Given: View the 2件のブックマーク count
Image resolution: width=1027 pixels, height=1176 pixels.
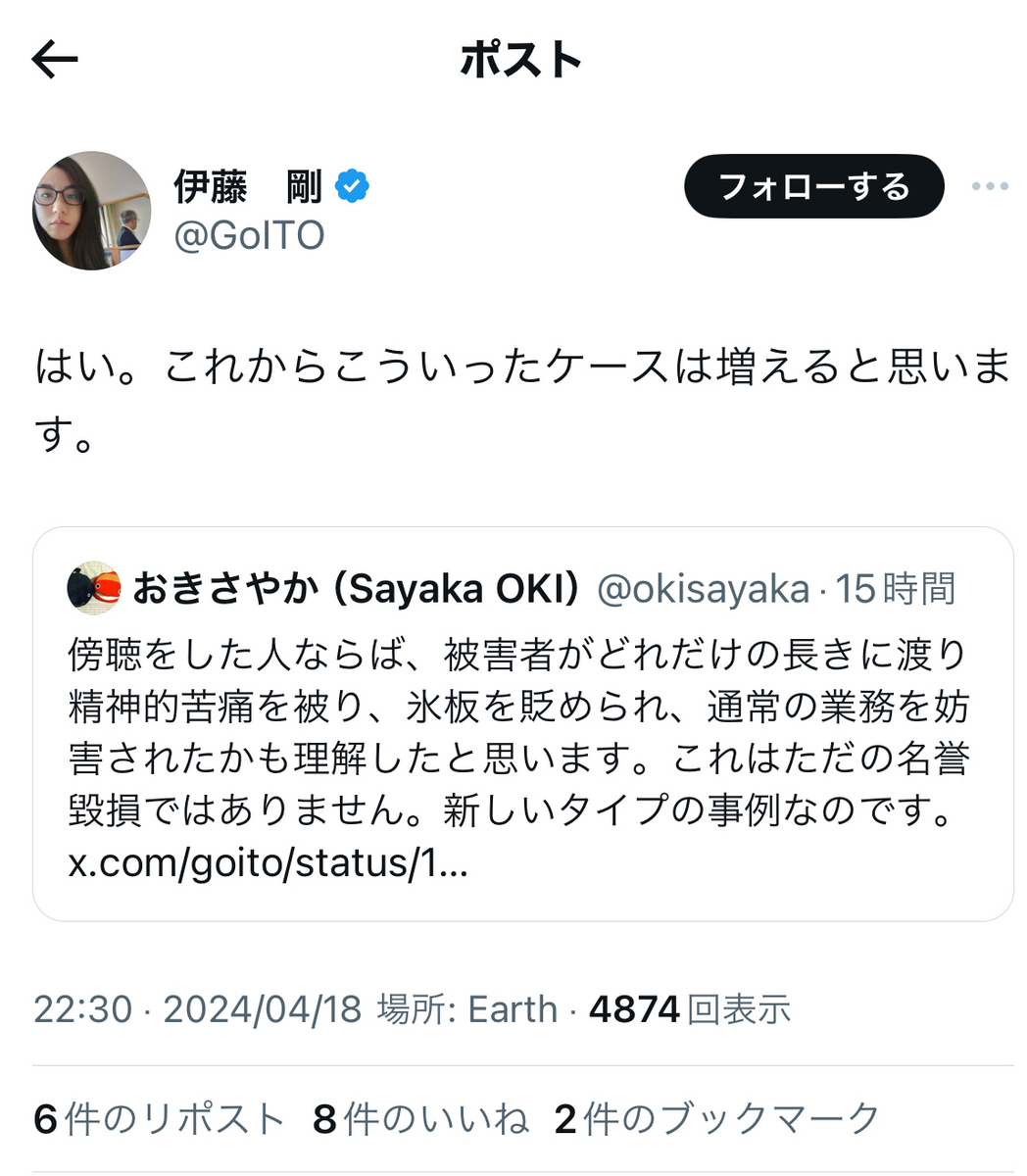Looking at the screenshot, I should (x=717, y=1118).
